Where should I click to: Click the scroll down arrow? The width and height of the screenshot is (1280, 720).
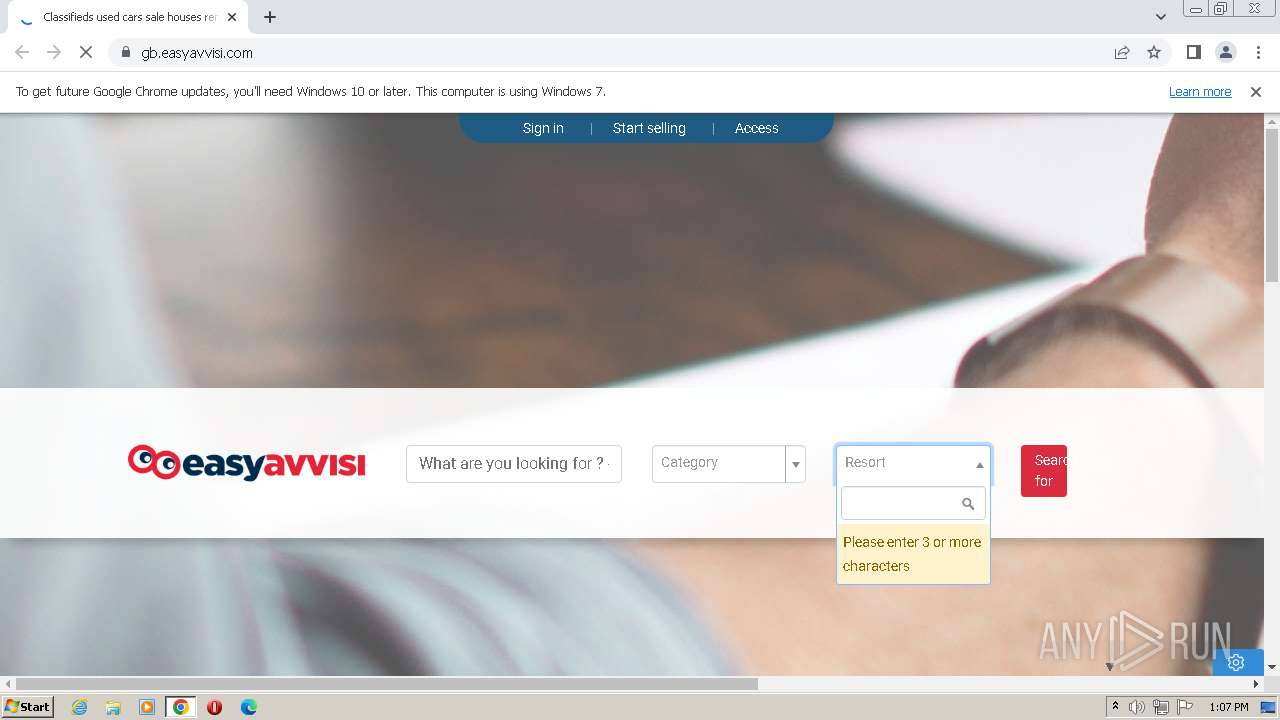(x=1272, y=667)
